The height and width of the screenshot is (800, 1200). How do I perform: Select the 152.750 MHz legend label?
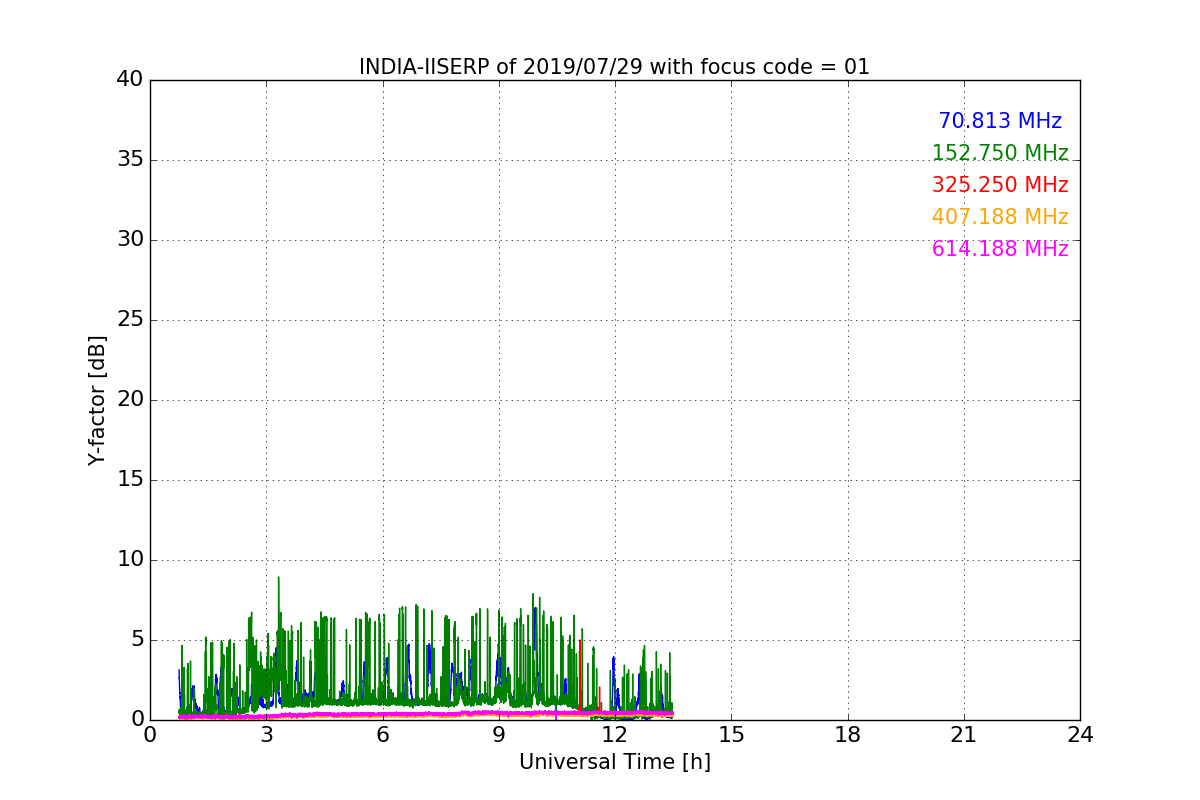pos(1000,153)
